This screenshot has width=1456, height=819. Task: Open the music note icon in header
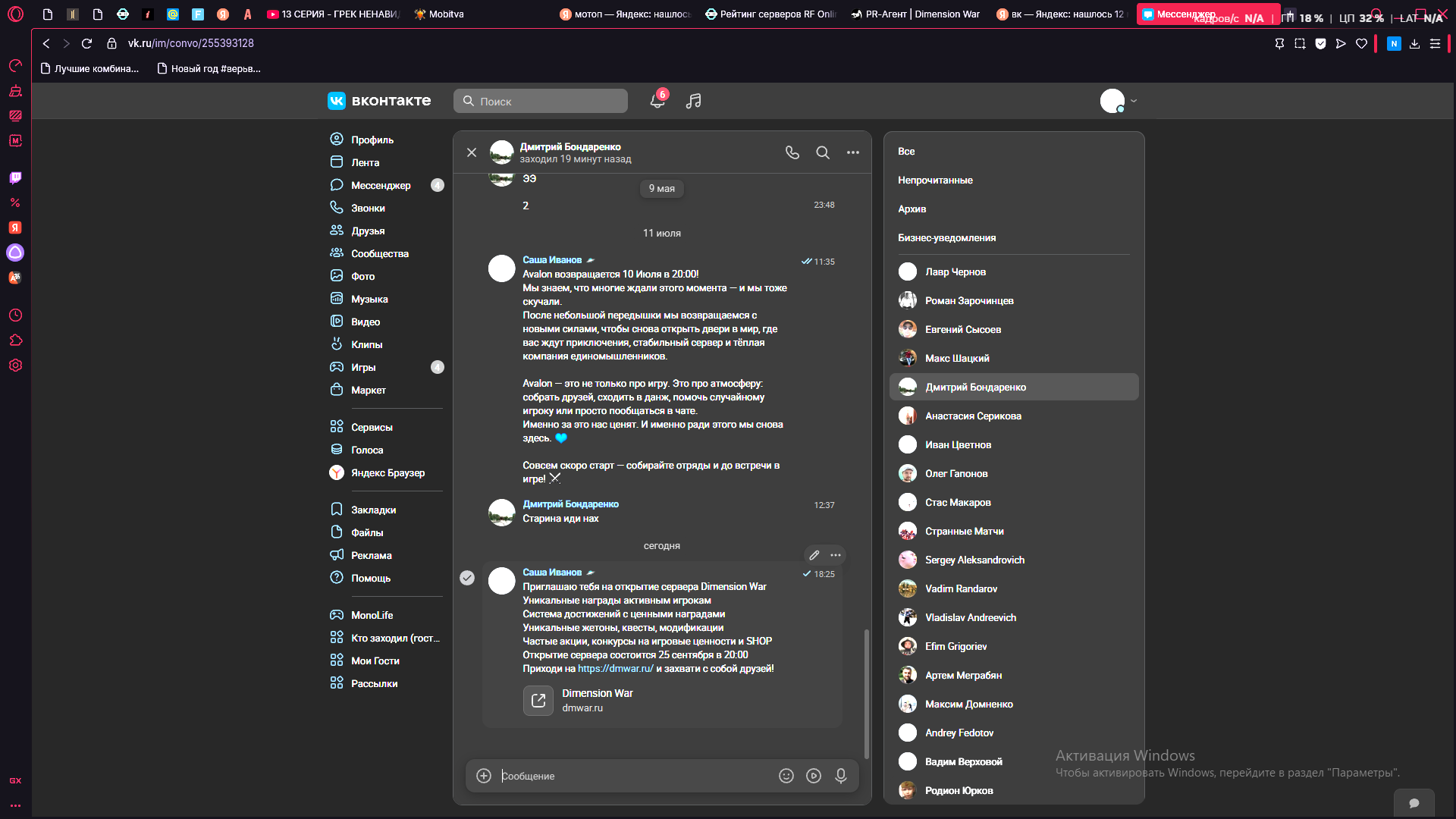pos(693,101)
